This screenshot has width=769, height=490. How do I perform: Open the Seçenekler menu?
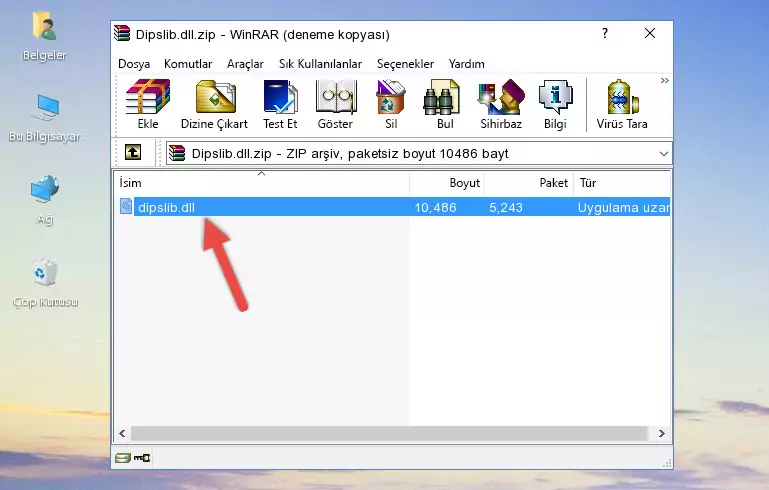[x=405, y=64]
